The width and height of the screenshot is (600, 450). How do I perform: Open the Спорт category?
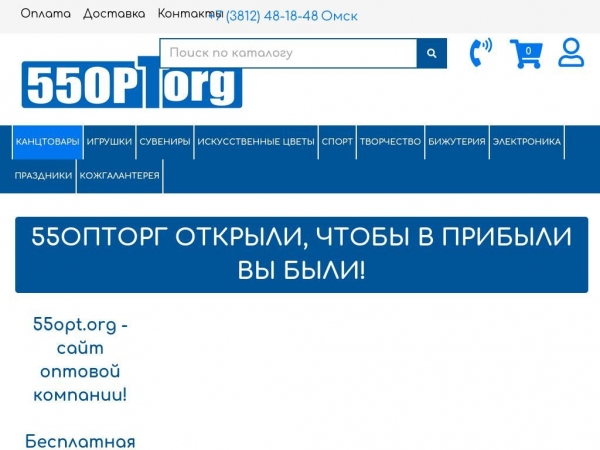[337, 142]
